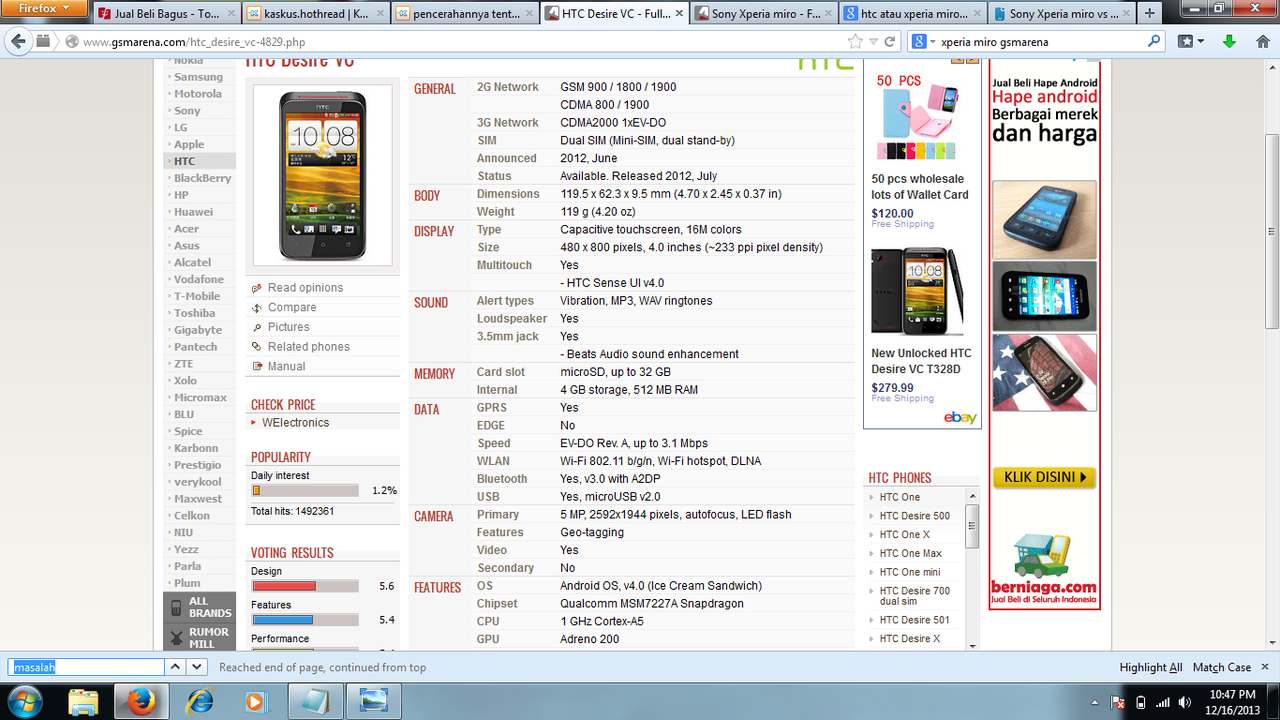Find next match with down arrow
The height and width of the screenshot is (720, 1280).
tap(197, 667)
